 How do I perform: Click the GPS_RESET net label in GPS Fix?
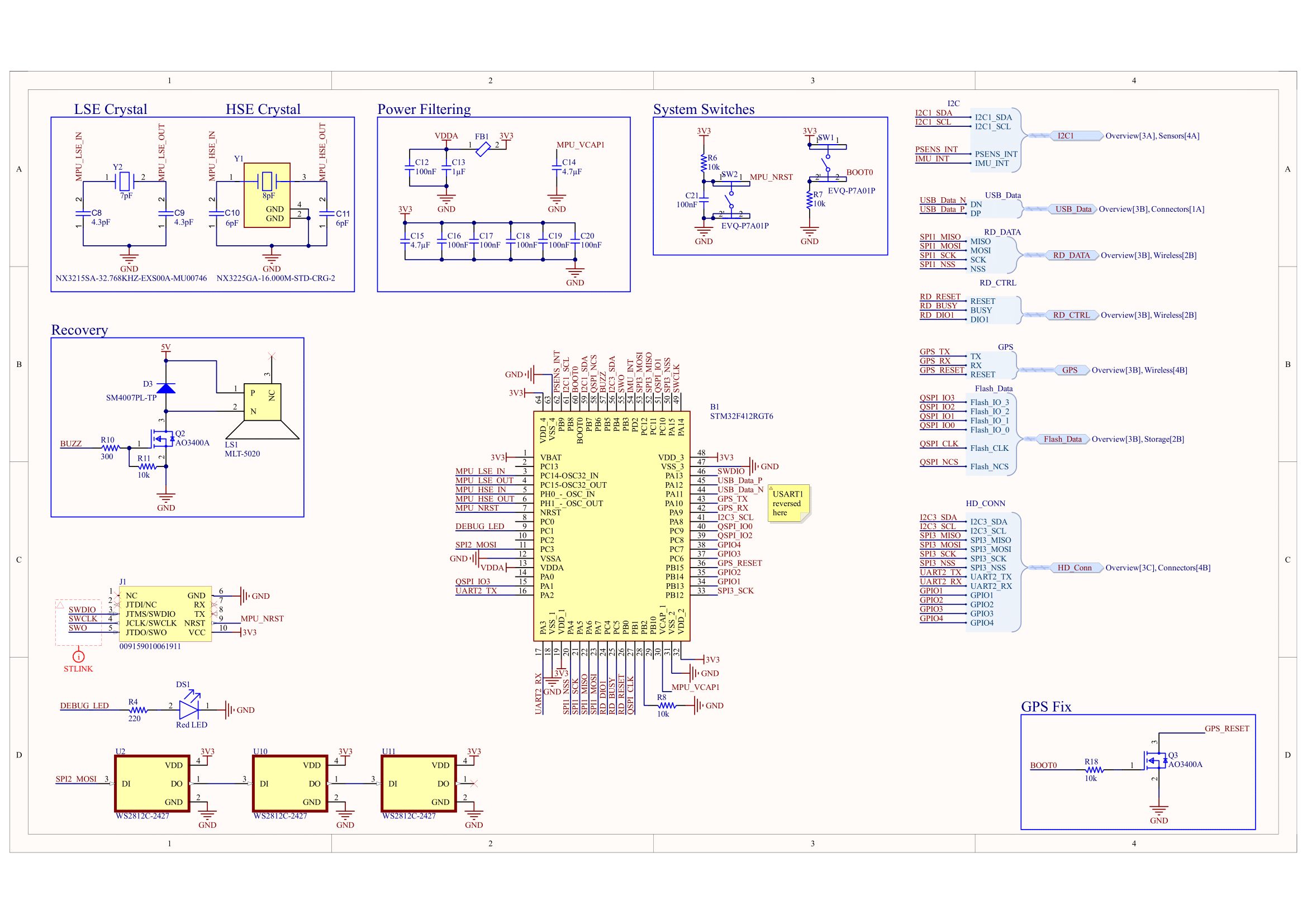click(1227, 728)
